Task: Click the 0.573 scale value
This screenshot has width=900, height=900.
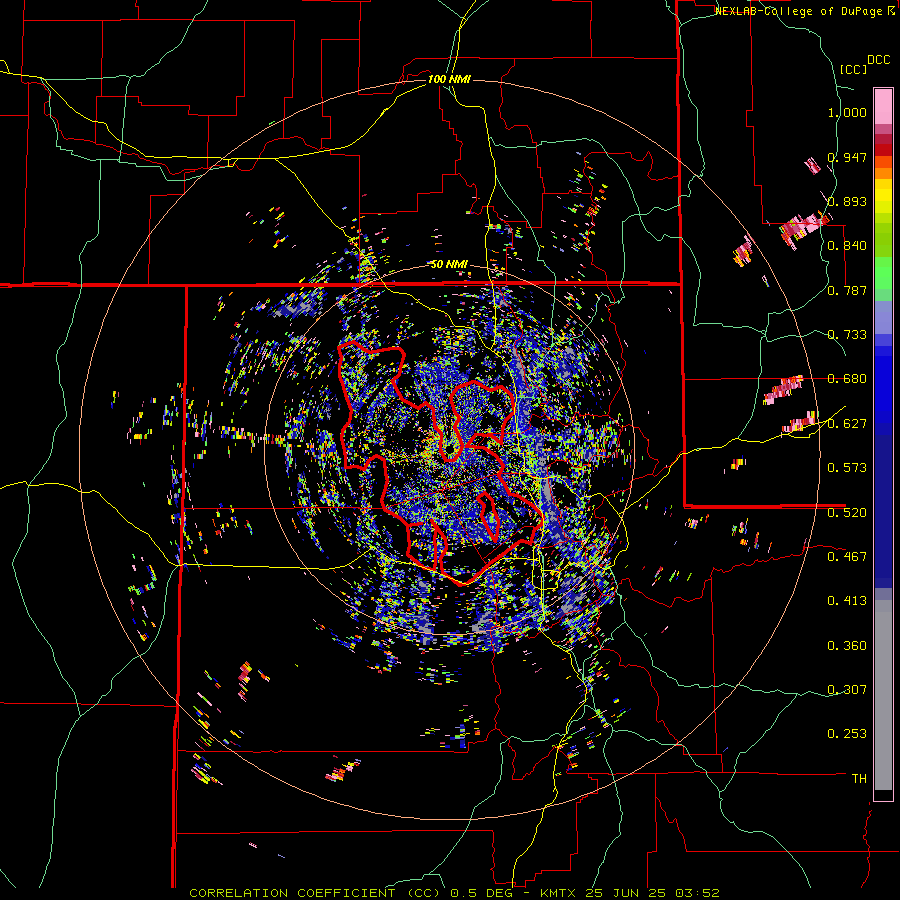Action: [847, 468]
